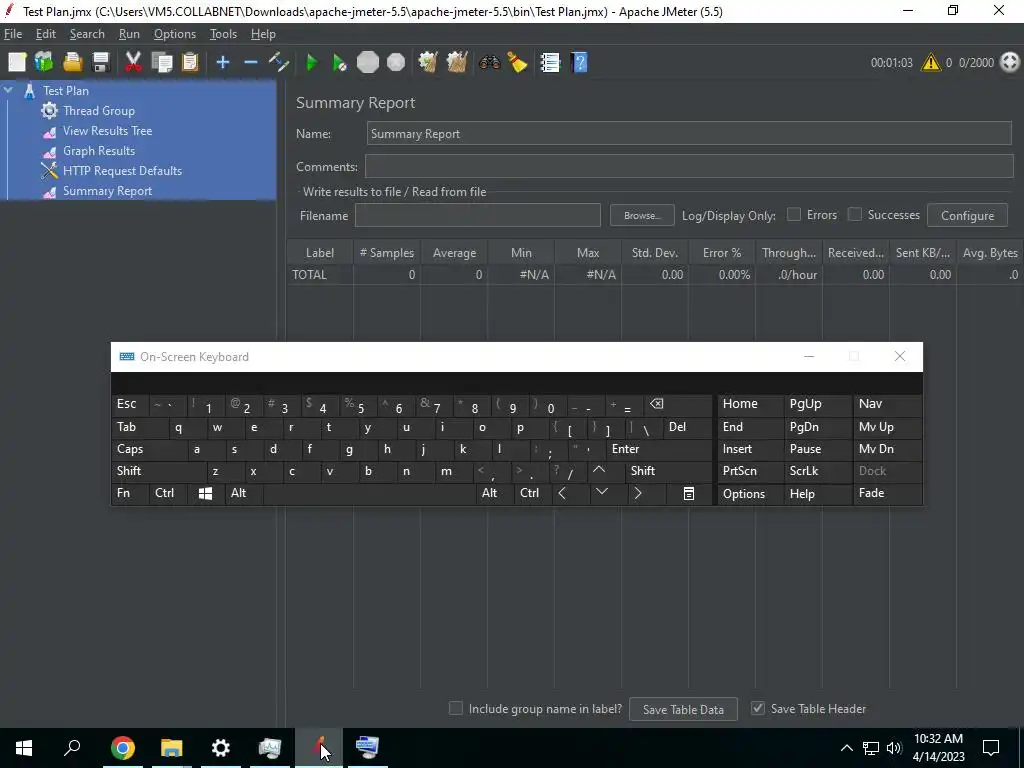
Task: Click into the Name field
Action: 689,134
